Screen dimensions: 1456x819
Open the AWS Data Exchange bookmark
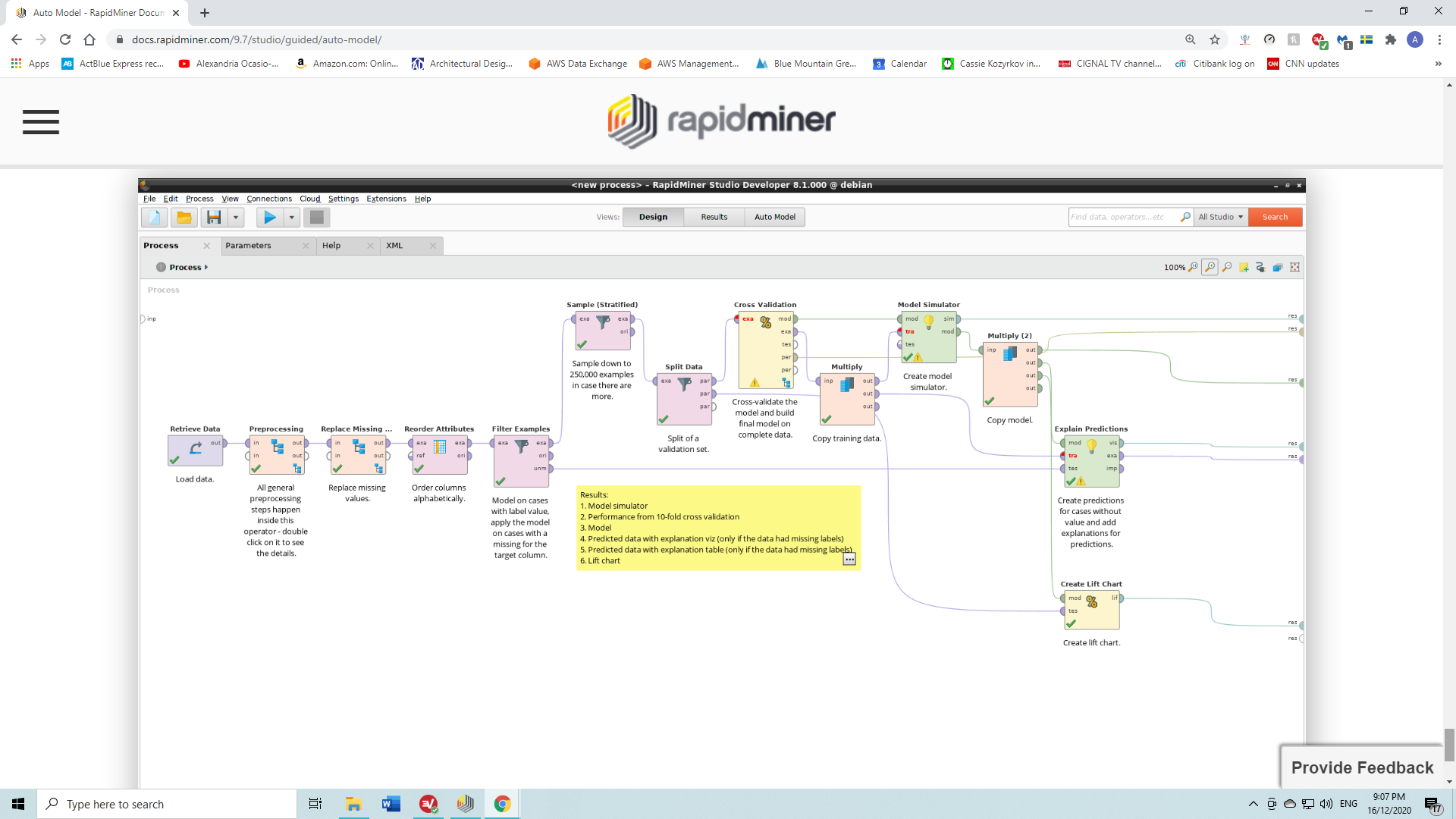[x=579, y=64]
